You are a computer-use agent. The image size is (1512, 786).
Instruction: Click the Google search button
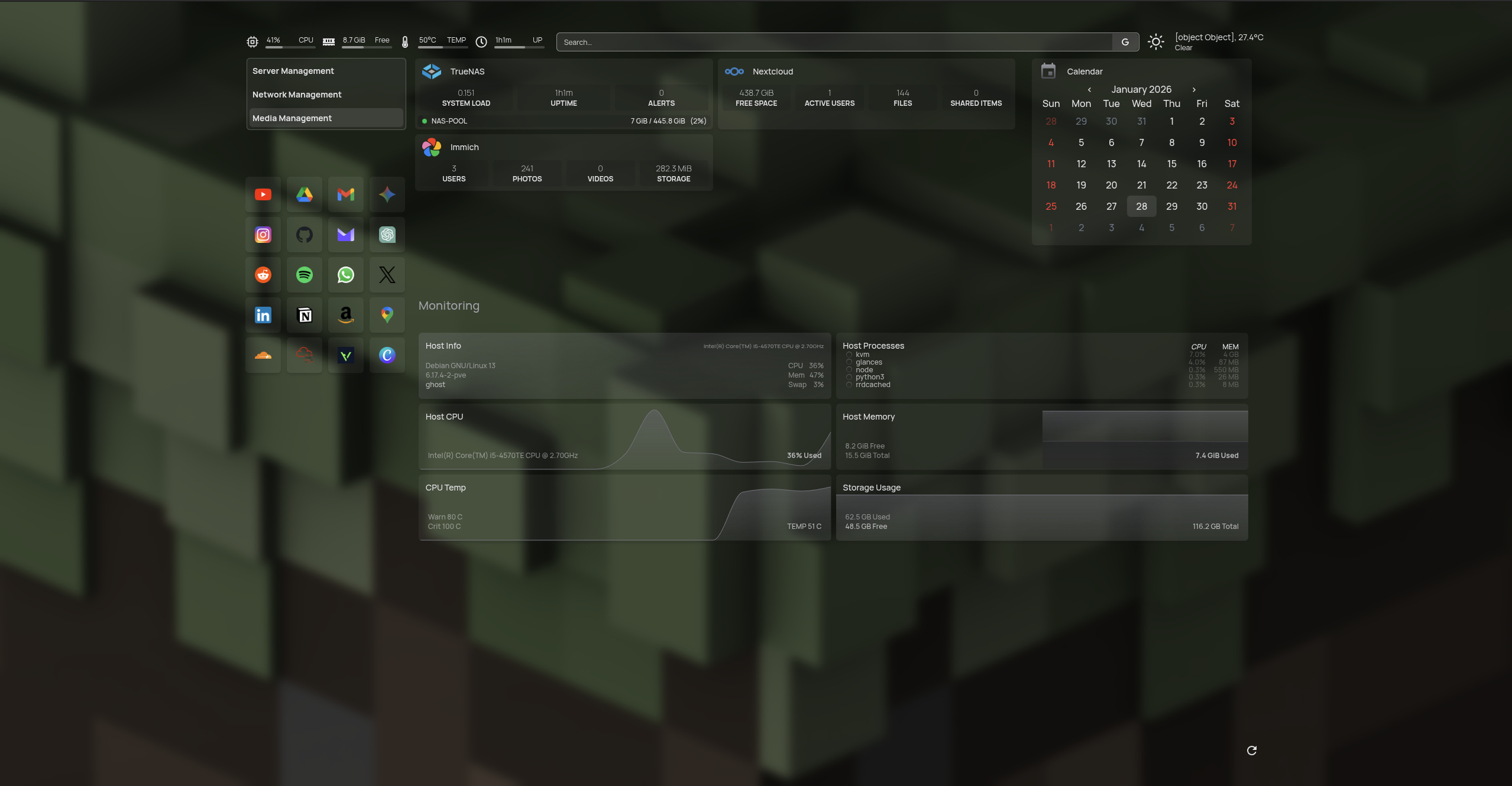1125,42
